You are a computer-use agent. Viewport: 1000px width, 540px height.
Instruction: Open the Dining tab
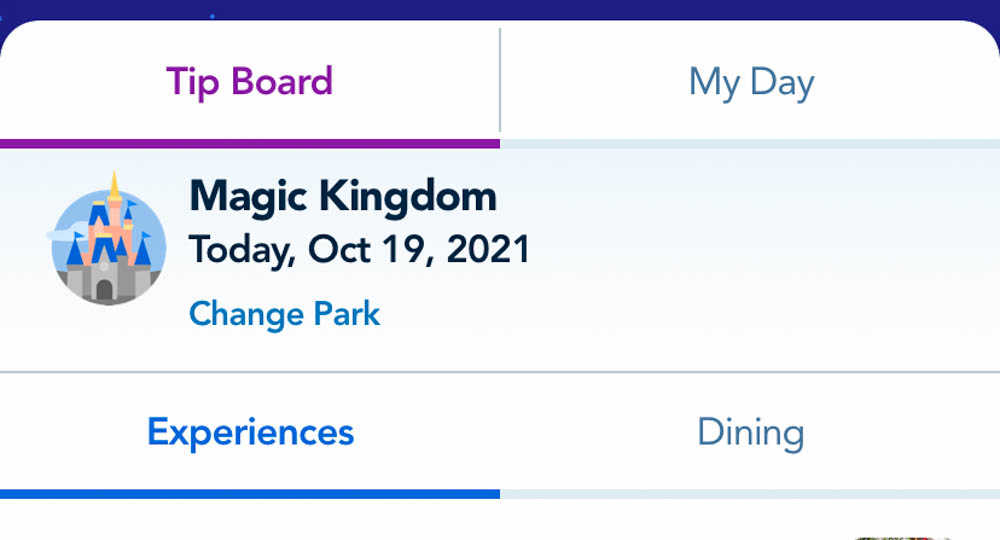click(x=750, y=433)
